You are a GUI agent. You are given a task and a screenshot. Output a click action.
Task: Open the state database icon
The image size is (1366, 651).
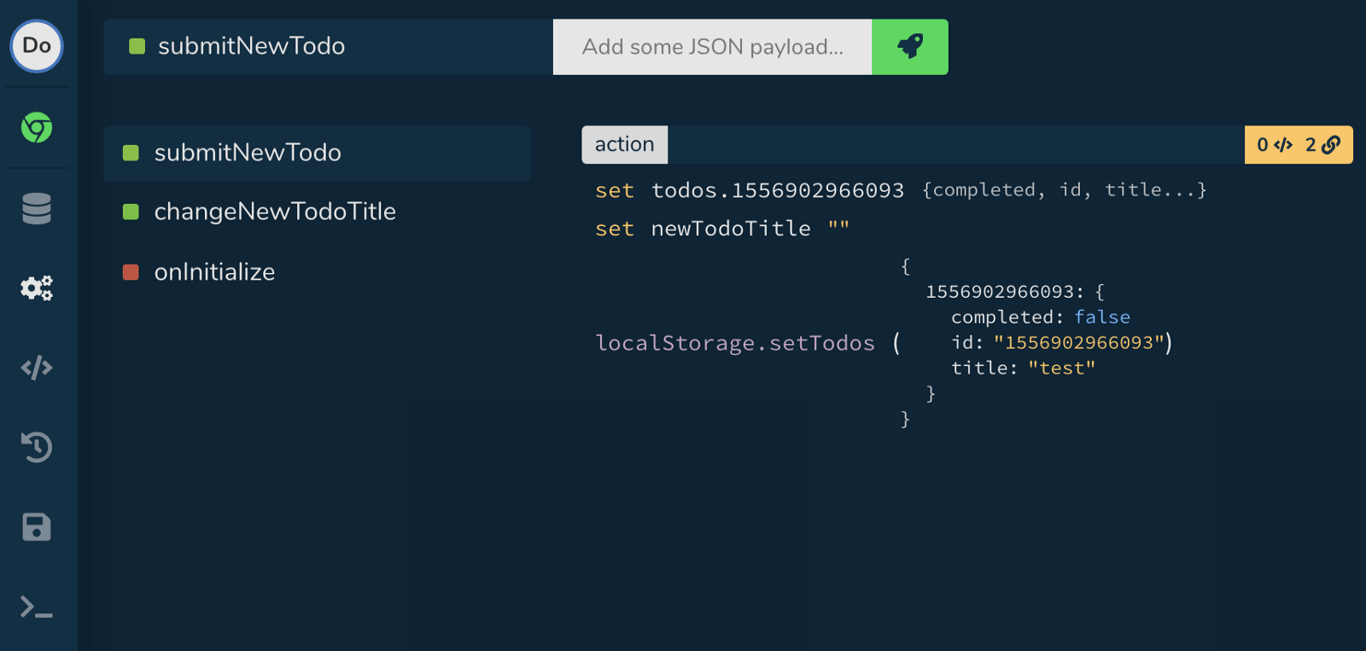point(37,209)
